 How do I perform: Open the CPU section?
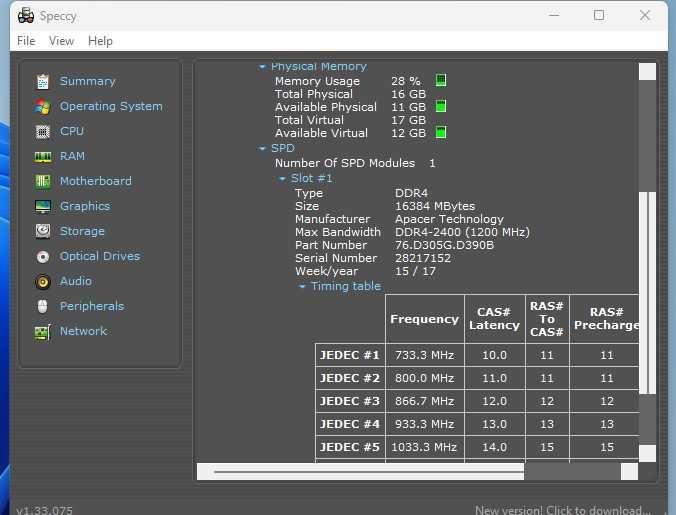pyautogui.click(x=72, y=131)
